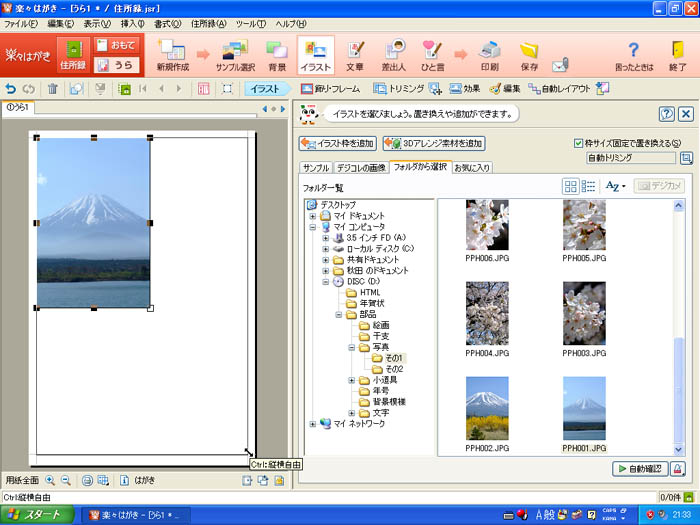Click the 自動確認 button
The height and width of the screenshot is (525, 700).
(638, 468)
